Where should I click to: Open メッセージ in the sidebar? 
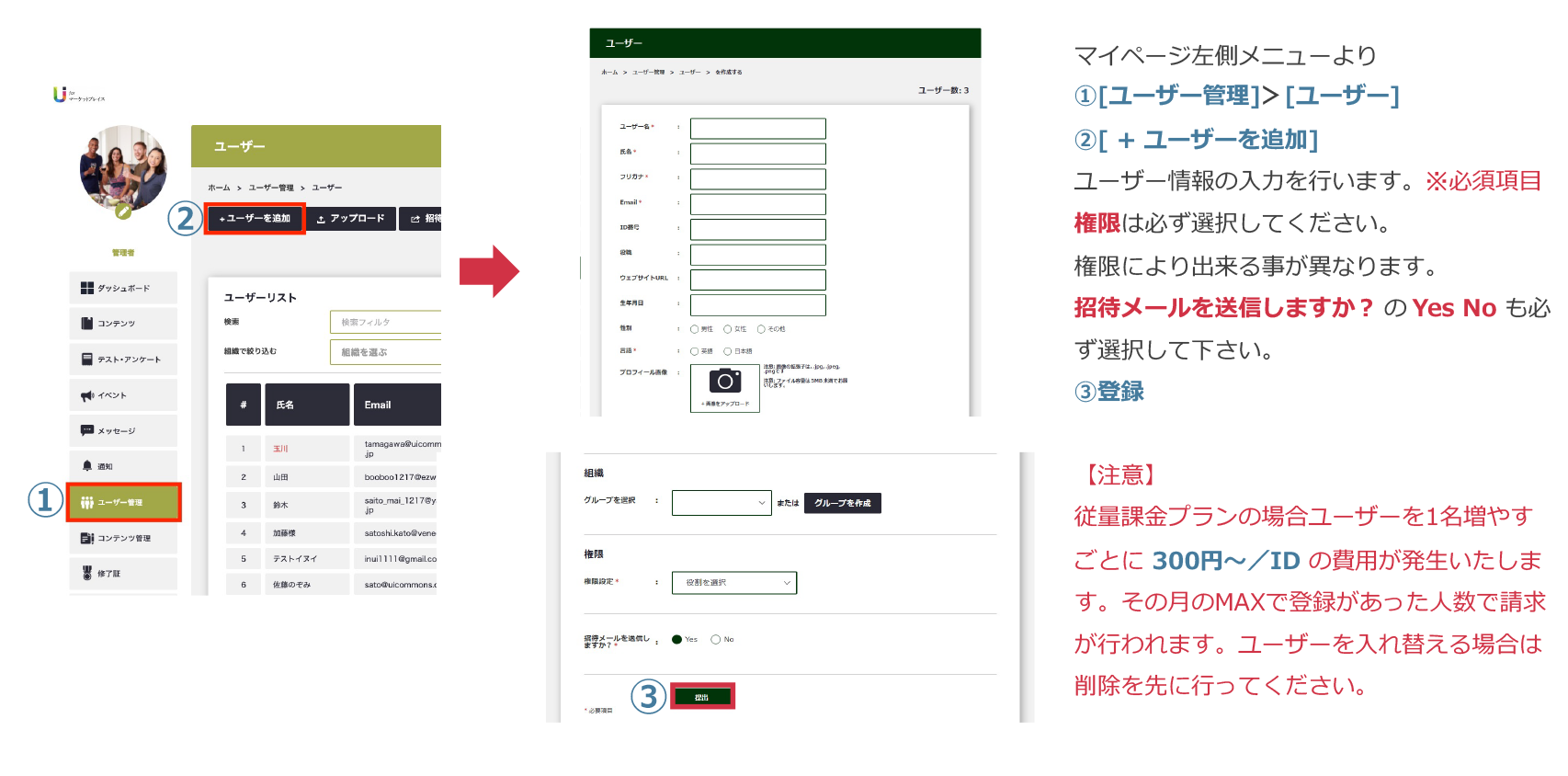click(x=123, y=430)
